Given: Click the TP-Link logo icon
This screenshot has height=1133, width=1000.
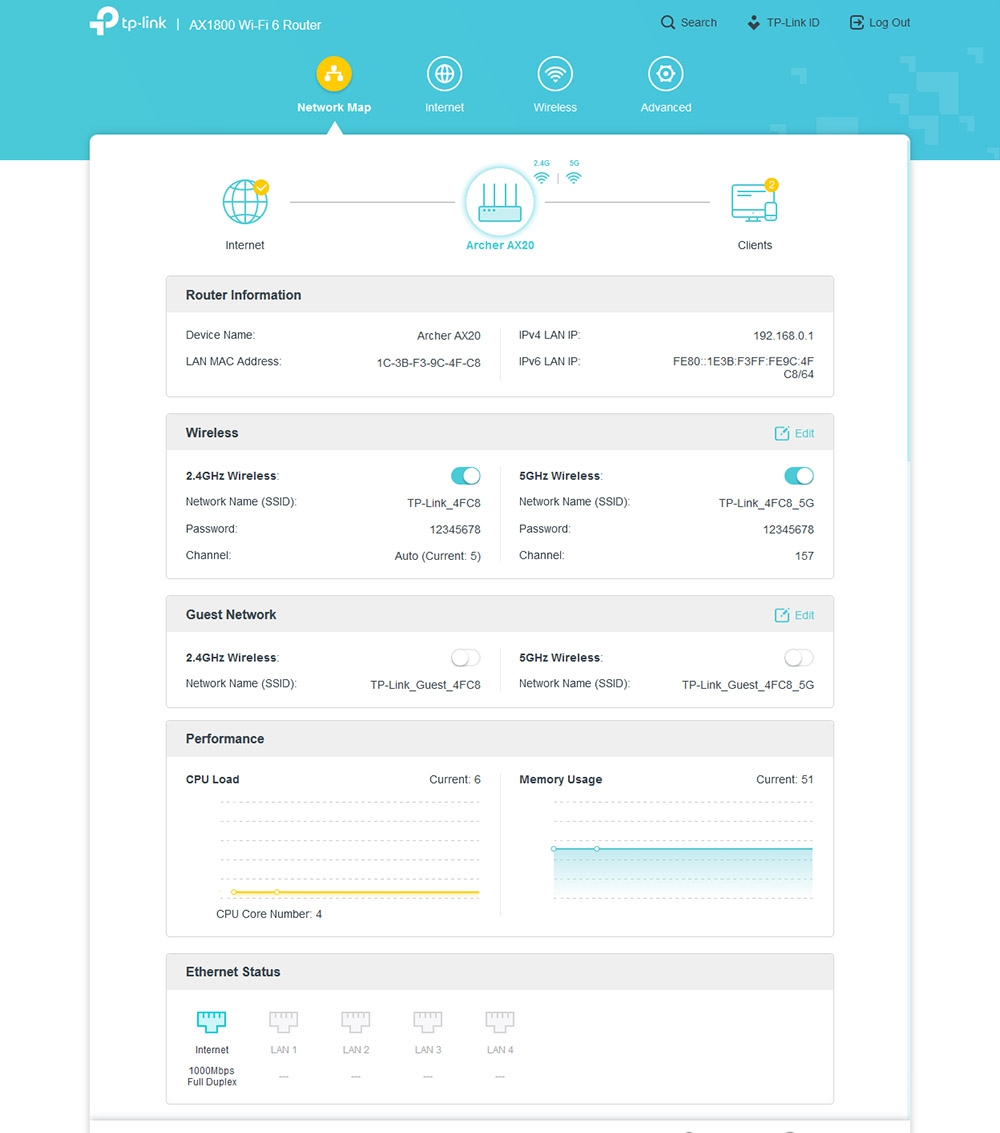Looking at the screenshot, I should (103, 20).
